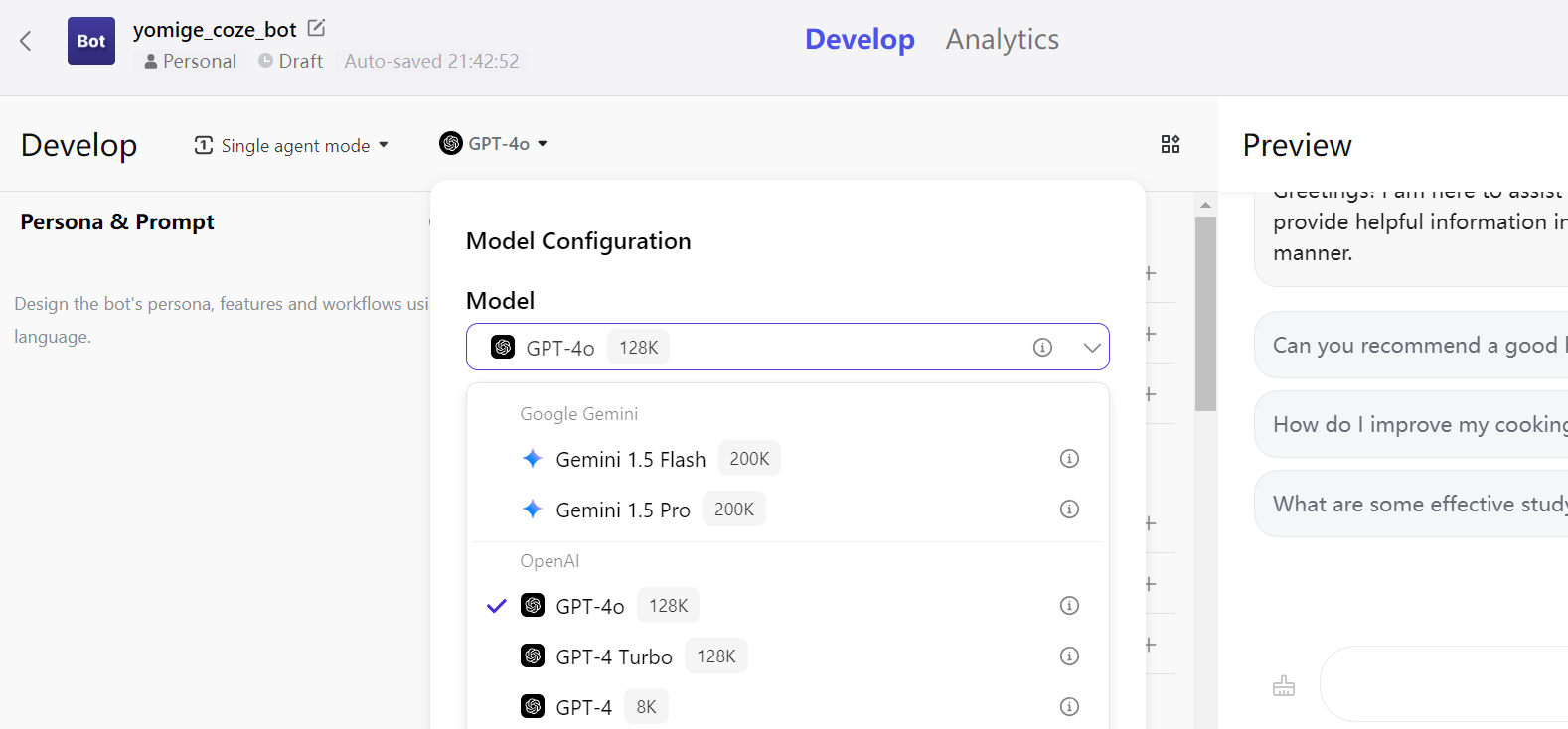The image size is (1568, 729).
Task: Switch to the Analytics tab
Action: pos(1002,40)
